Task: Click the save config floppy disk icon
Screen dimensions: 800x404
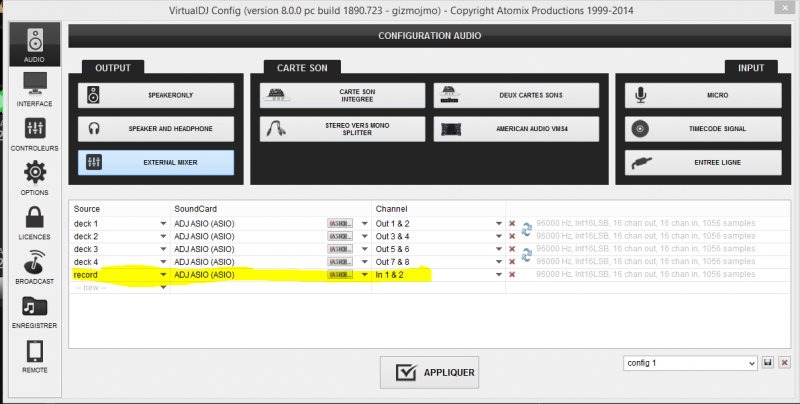Action: 768,362
